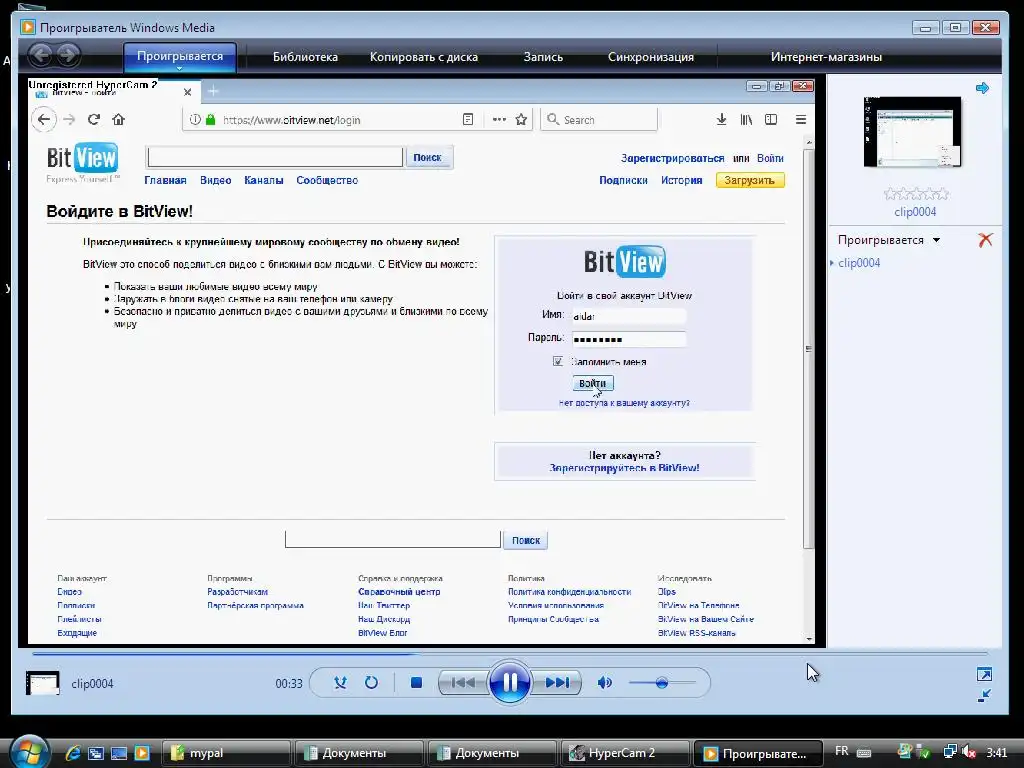Click the BitView logo at top left
Screen dimensions: 1024x768
click(82, 162)
